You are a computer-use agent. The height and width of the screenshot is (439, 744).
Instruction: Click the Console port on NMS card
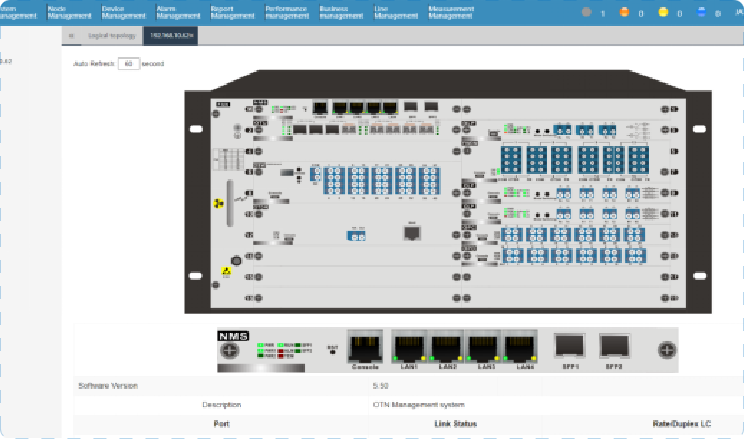[365, 348]
